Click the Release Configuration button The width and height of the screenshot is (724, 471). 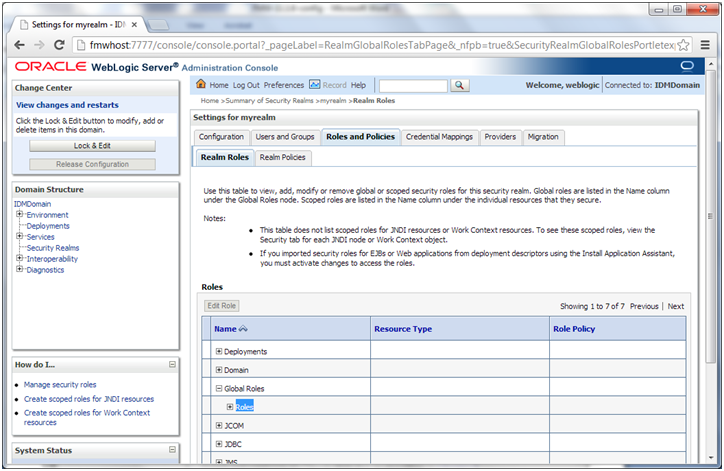[92, 164]
